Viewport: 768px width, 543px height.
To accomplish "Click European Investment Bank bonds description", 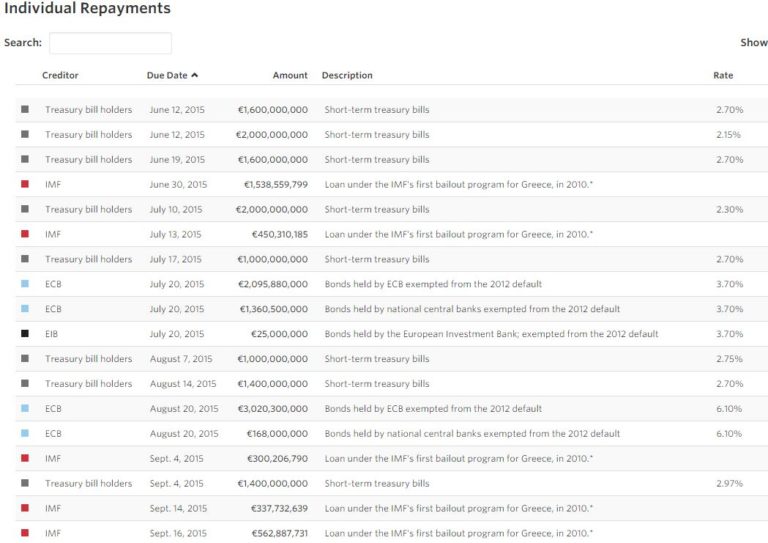I will [491, 334].
